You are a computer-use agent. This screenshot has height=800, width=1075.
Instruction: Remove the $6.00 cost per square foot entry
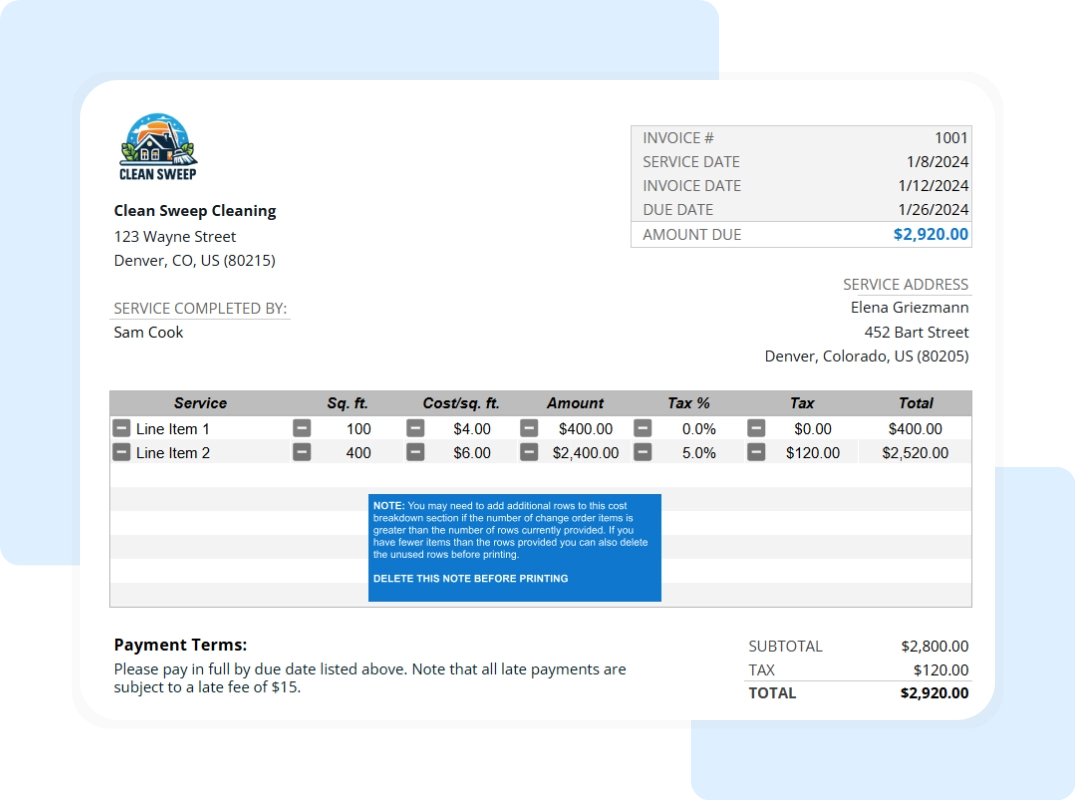[414, 452]
